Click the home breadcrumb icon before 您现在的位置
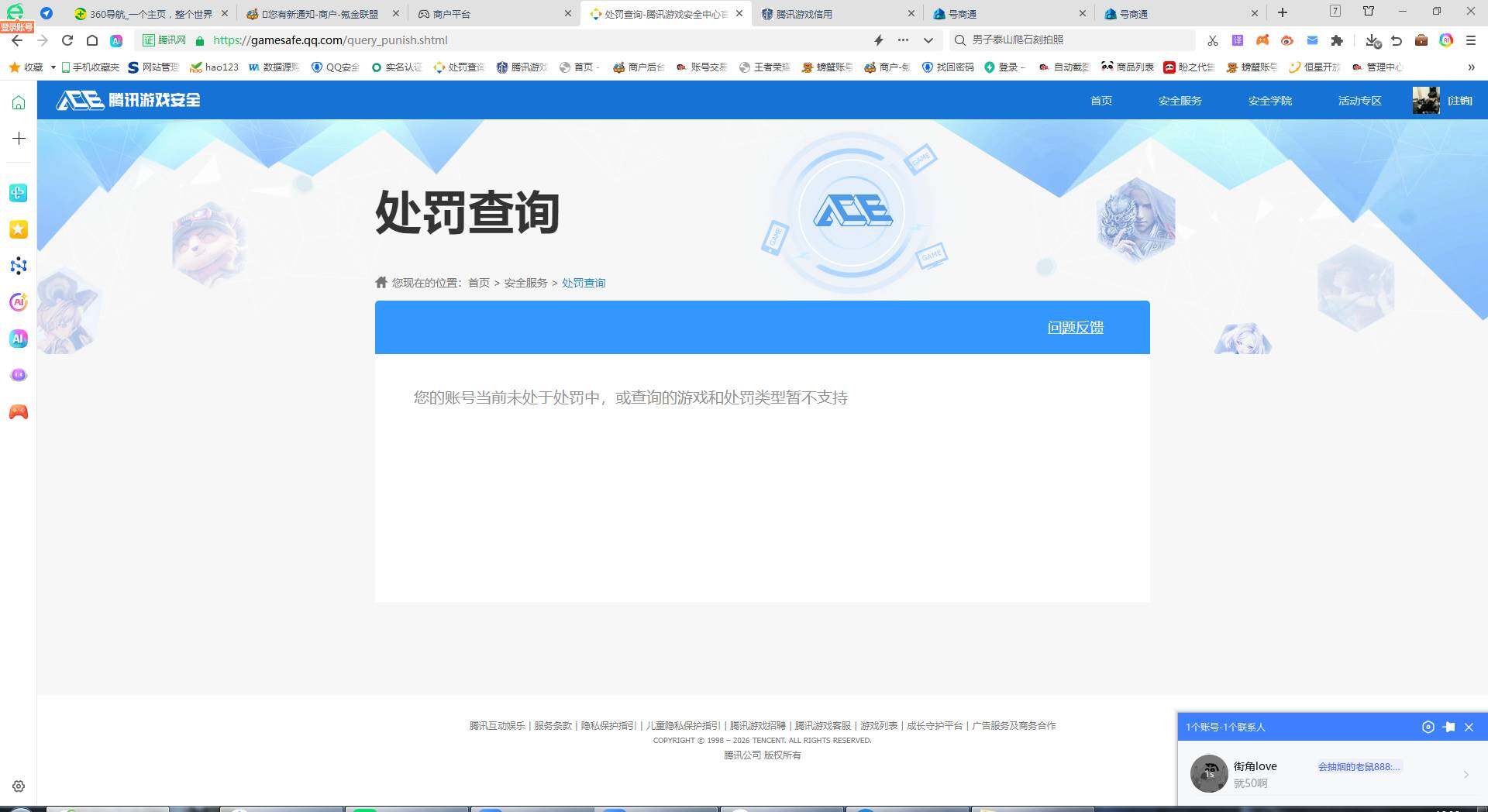The width and height of the screenshot is (1488, 812). [381, 282]
